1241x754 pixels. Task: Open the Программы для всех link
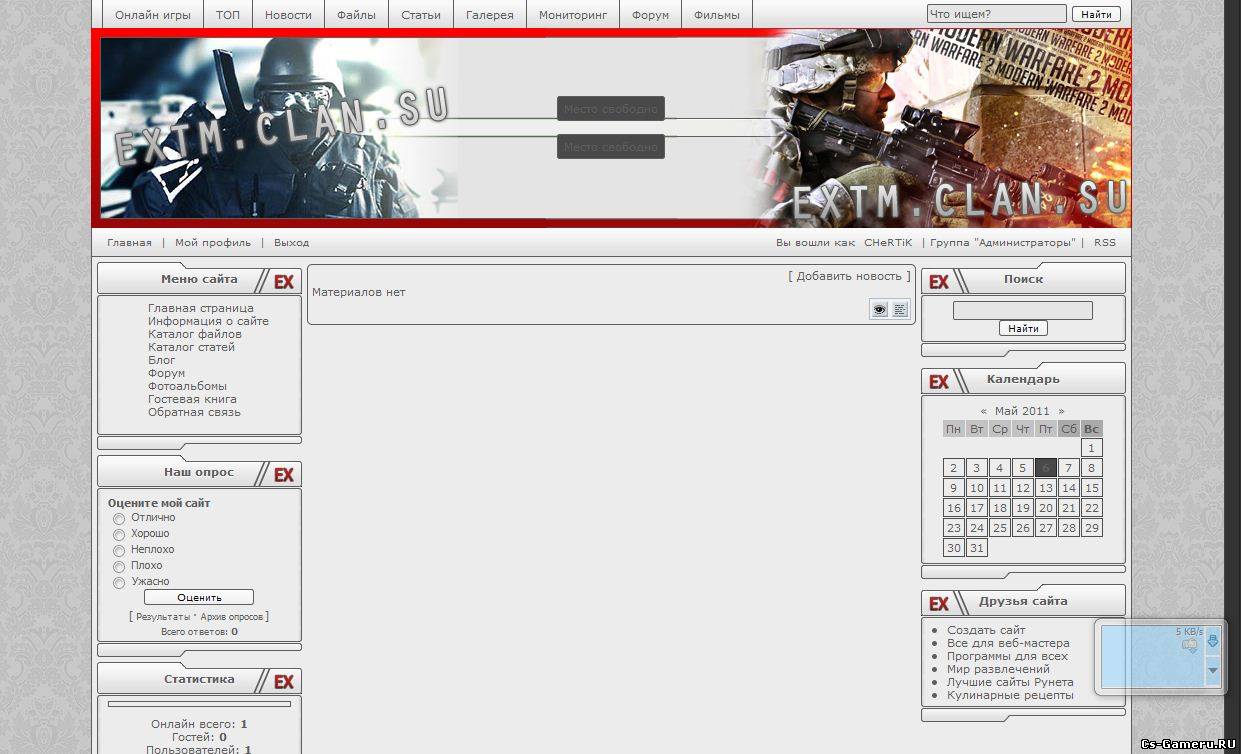tap(1007, 656)
